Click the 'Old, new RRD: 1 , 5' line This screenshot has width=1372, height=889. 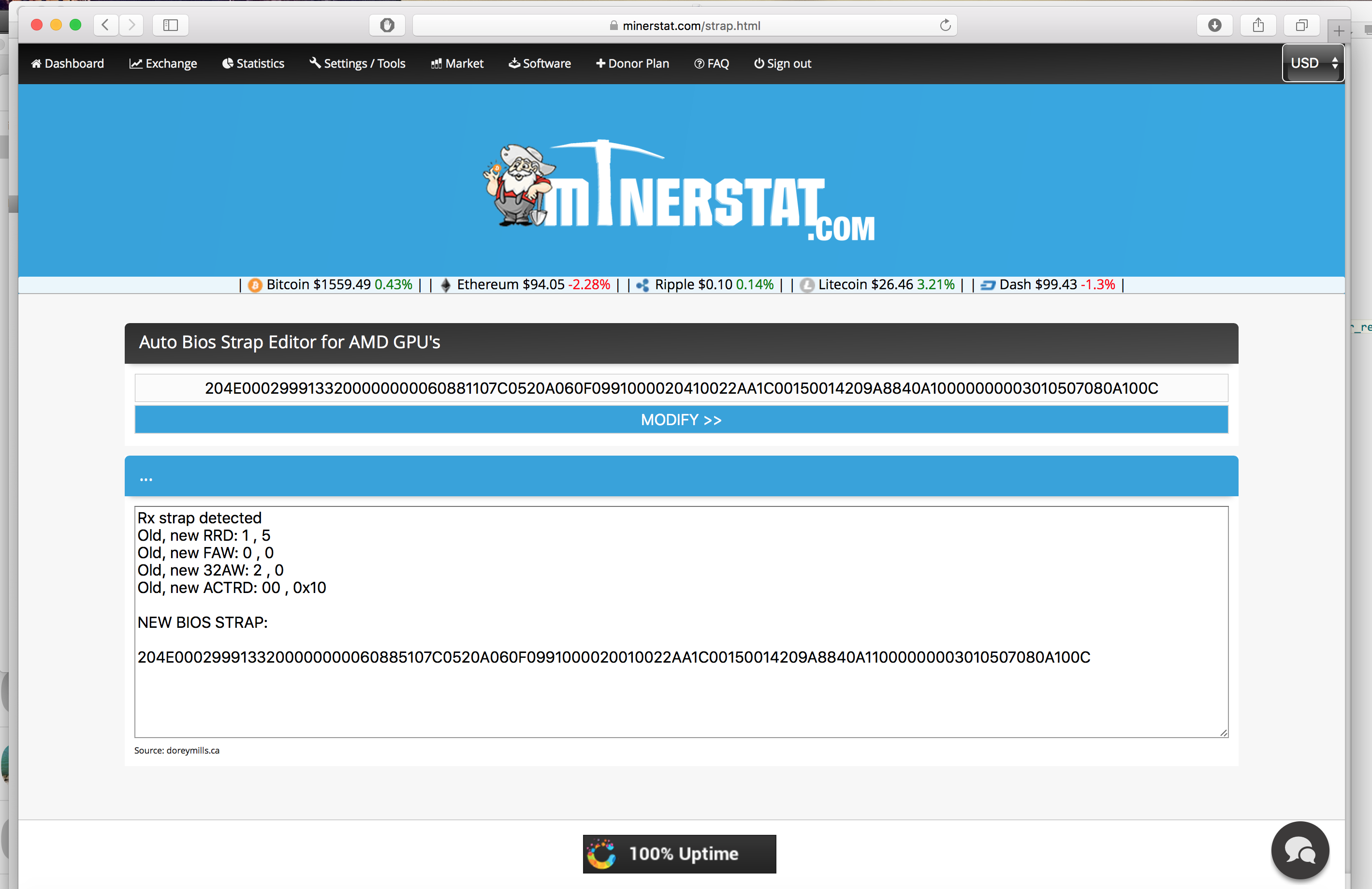pos(204,535)
